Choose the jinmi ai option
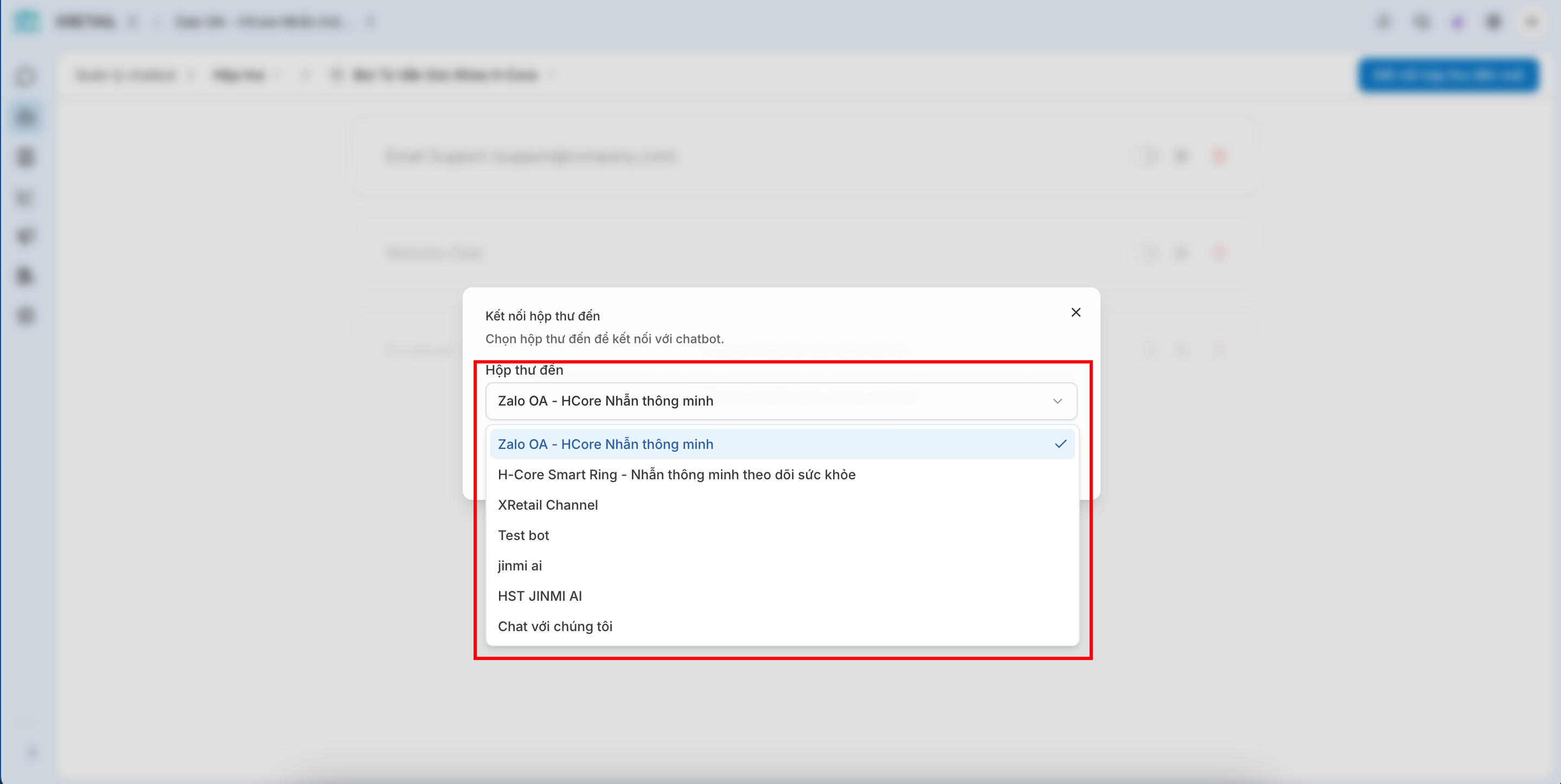Image resolution: width=1561 pixels, height=784 pixels. tap(782, 565)
